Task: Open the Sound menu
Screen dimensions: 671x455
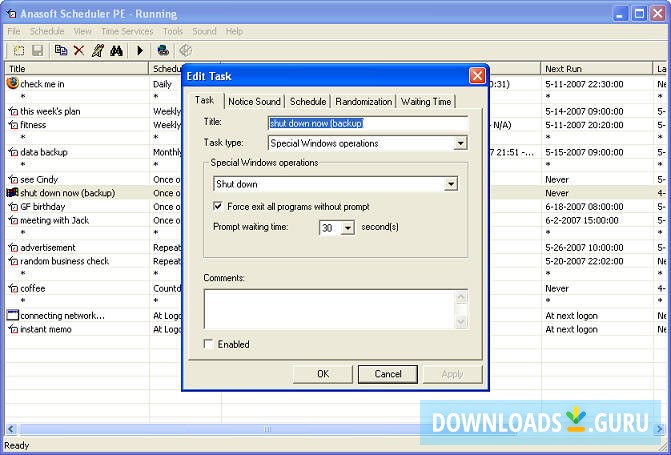Action: [x=204, y=31]
